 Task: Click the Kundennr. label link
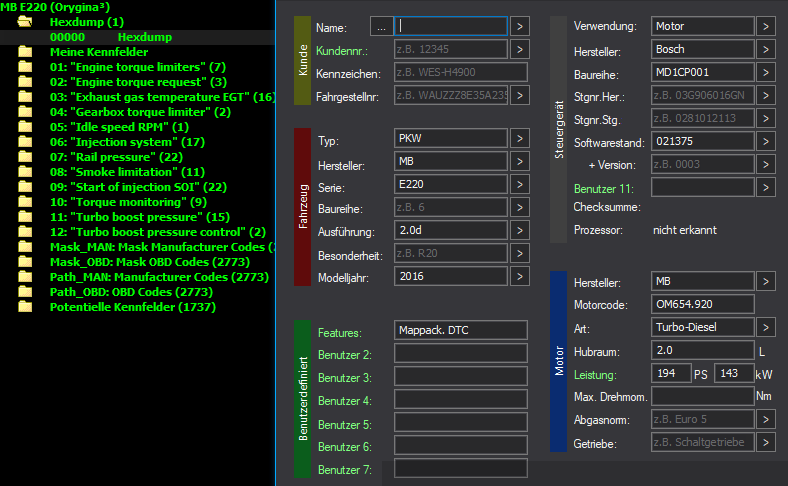(342, 51)
